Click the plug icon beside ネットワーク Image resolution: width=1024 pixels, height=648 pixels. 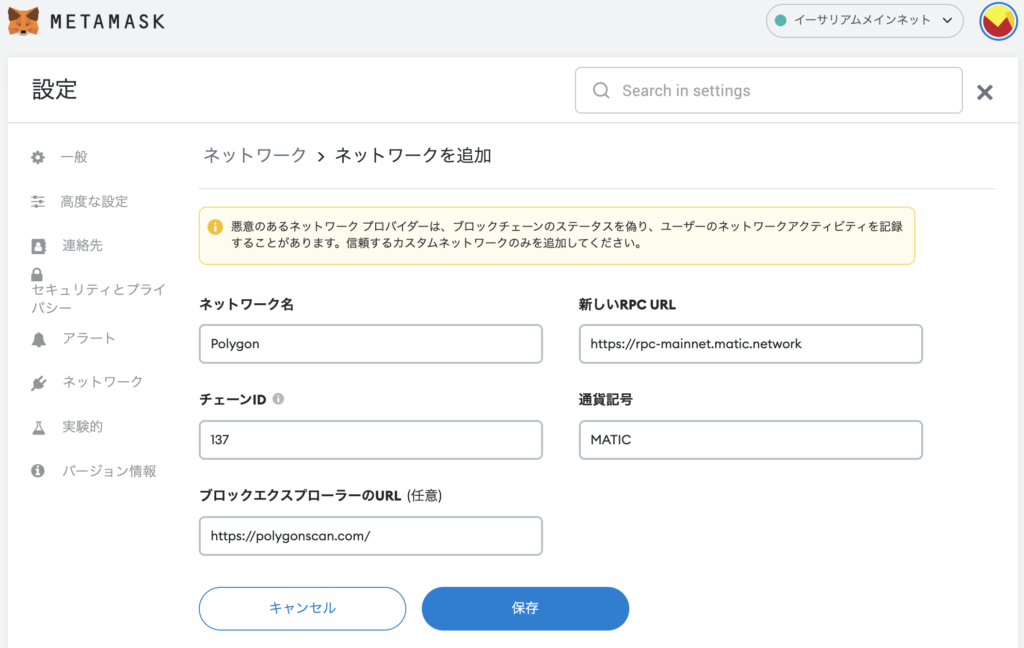click(37, 382)
